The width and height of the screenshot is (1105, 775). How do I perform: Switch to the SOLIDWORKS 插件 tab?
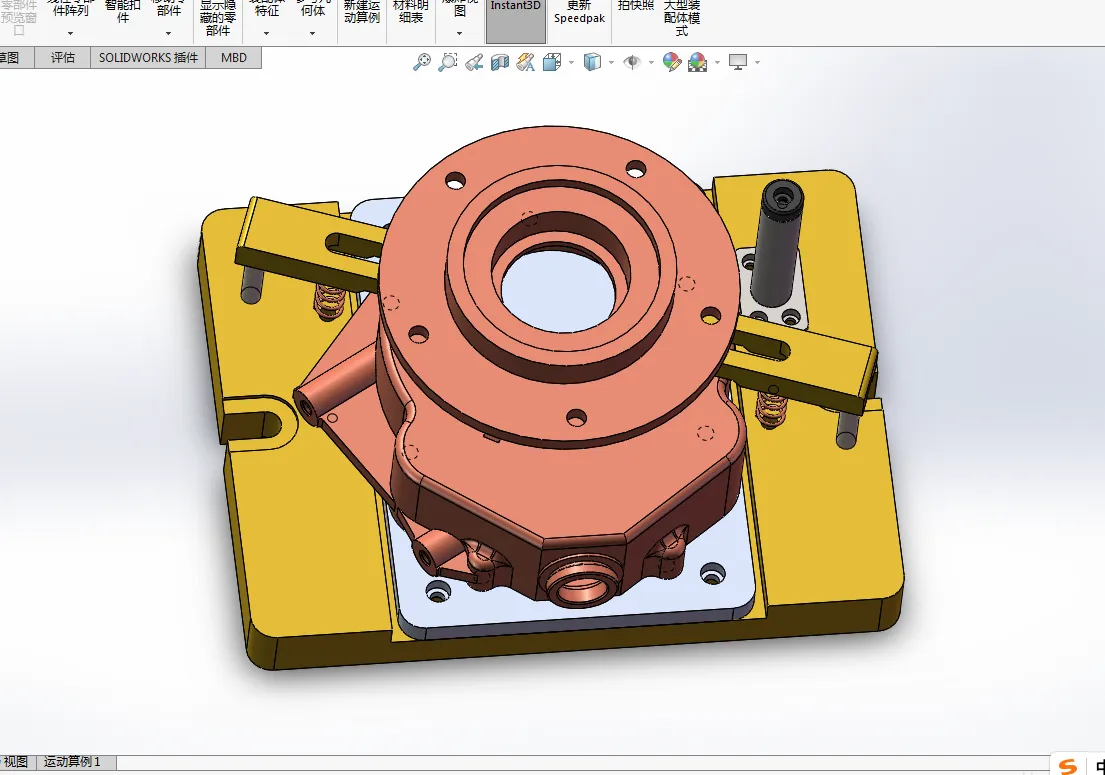click(x=148, y=58)
